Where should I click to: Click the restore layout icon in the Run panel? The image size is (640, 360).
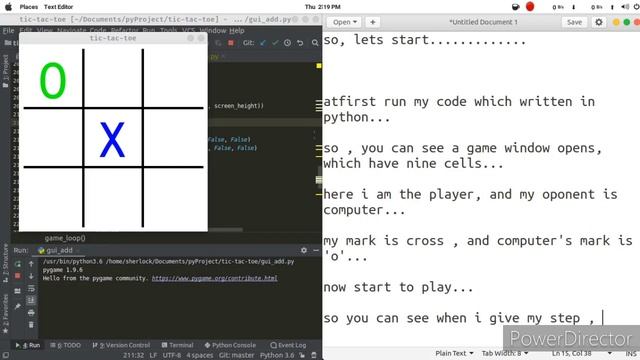(x=18, y=291)
